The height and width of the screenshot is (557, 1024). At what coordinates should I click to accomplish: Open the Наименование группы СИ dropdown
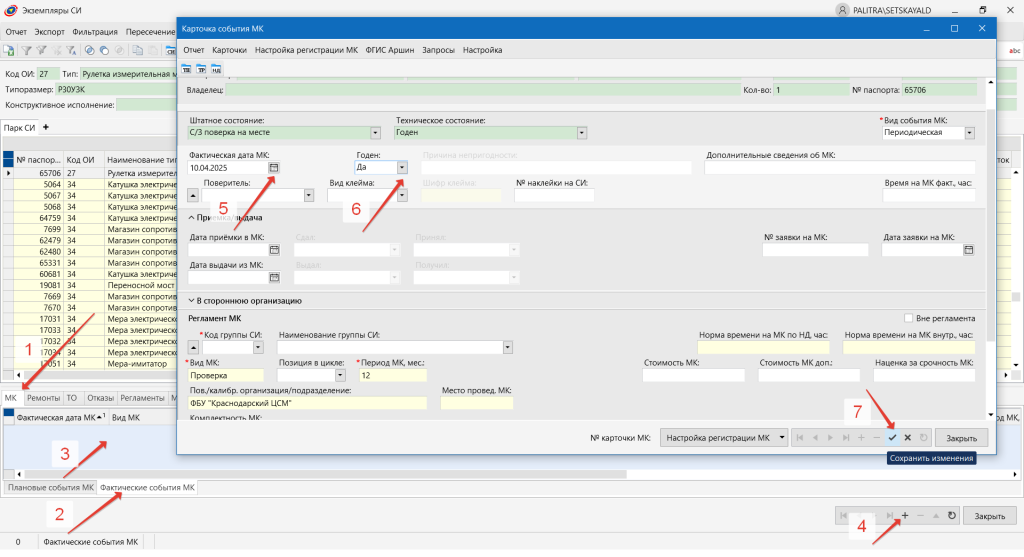coord(507,347)
